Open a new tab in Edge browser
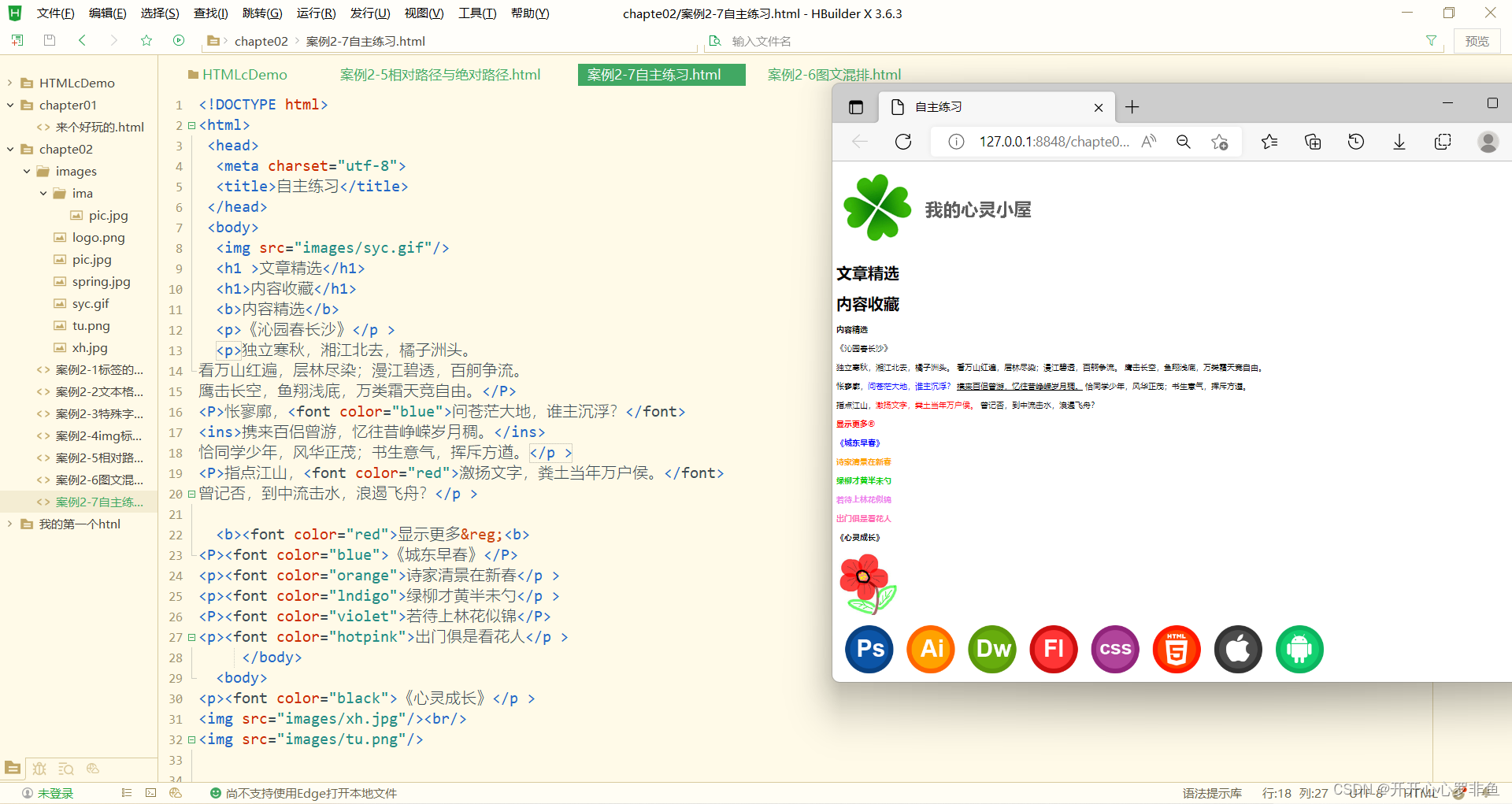 tap(1132, 107)
